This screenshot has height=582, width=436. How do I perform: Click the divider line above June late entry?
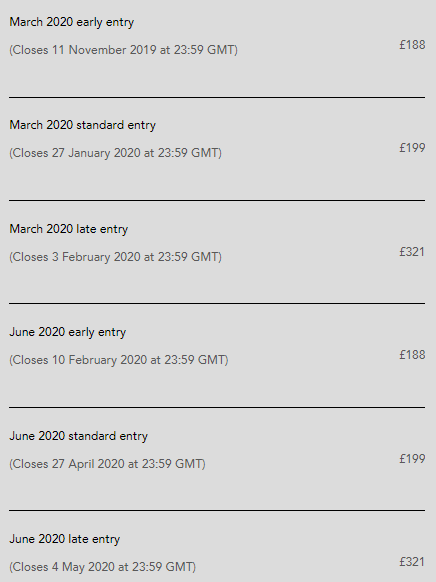tap(217, 510)
